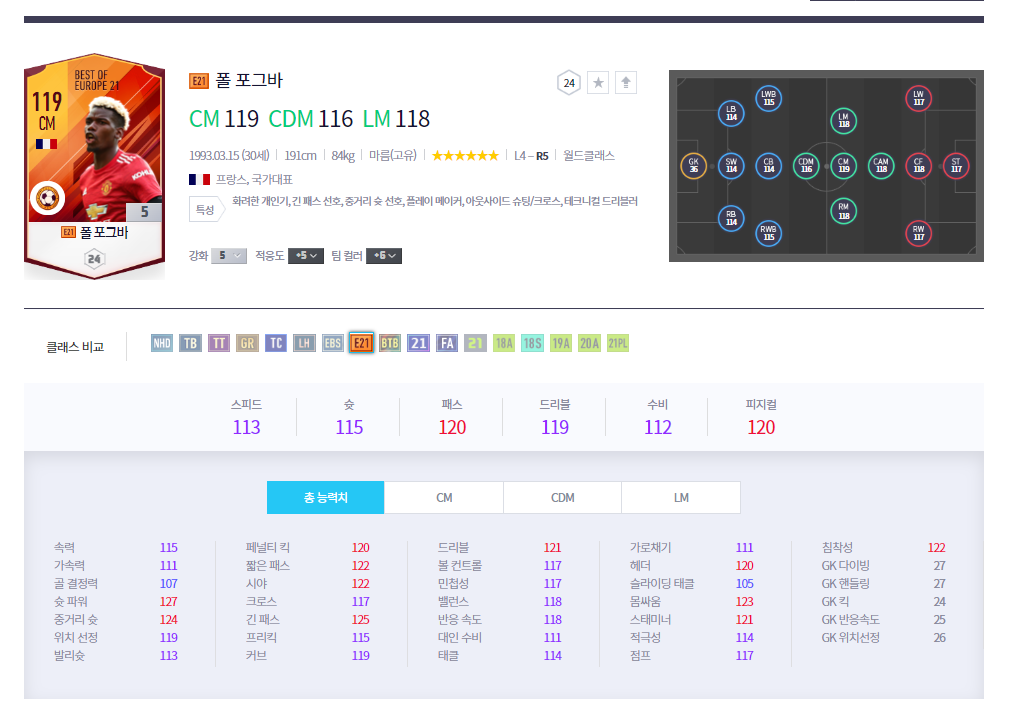Image resolution: width=1009 pixels, height=719 pixels.
Task: Click the CAM 118 position node
Action: pos(881,165)
